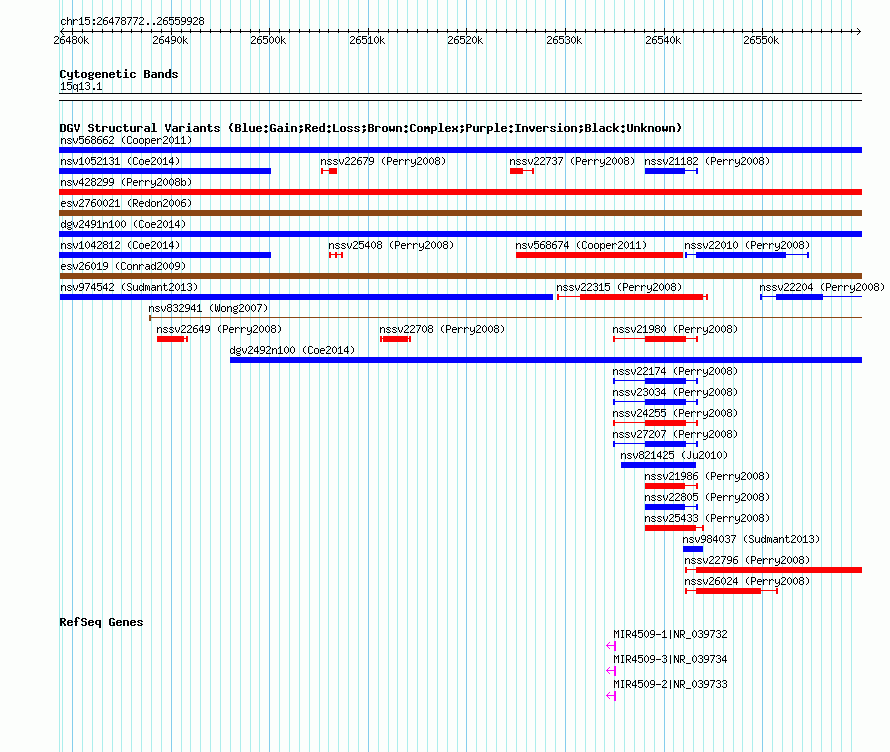The image size is (890, 752).
Task: Click the RefSeq Genes track title
Action: (101, 622)
